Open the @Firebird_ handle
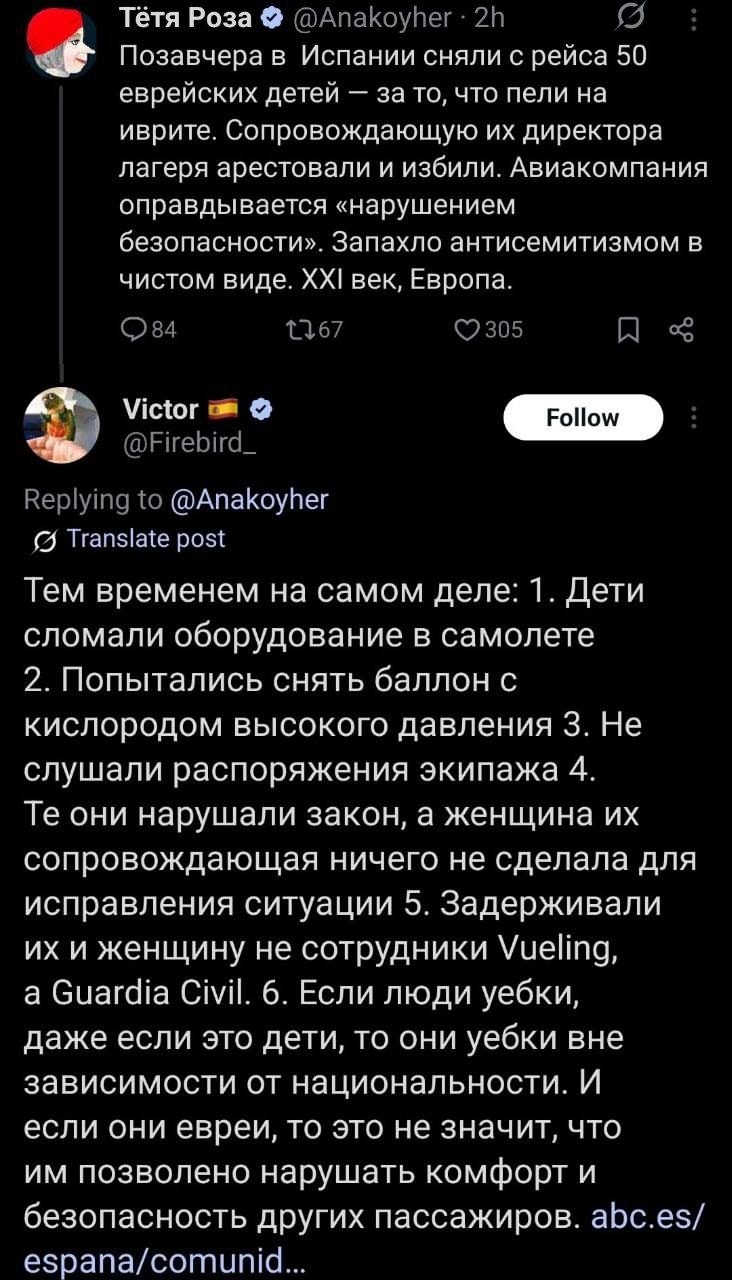 click(x=188, y=436)
